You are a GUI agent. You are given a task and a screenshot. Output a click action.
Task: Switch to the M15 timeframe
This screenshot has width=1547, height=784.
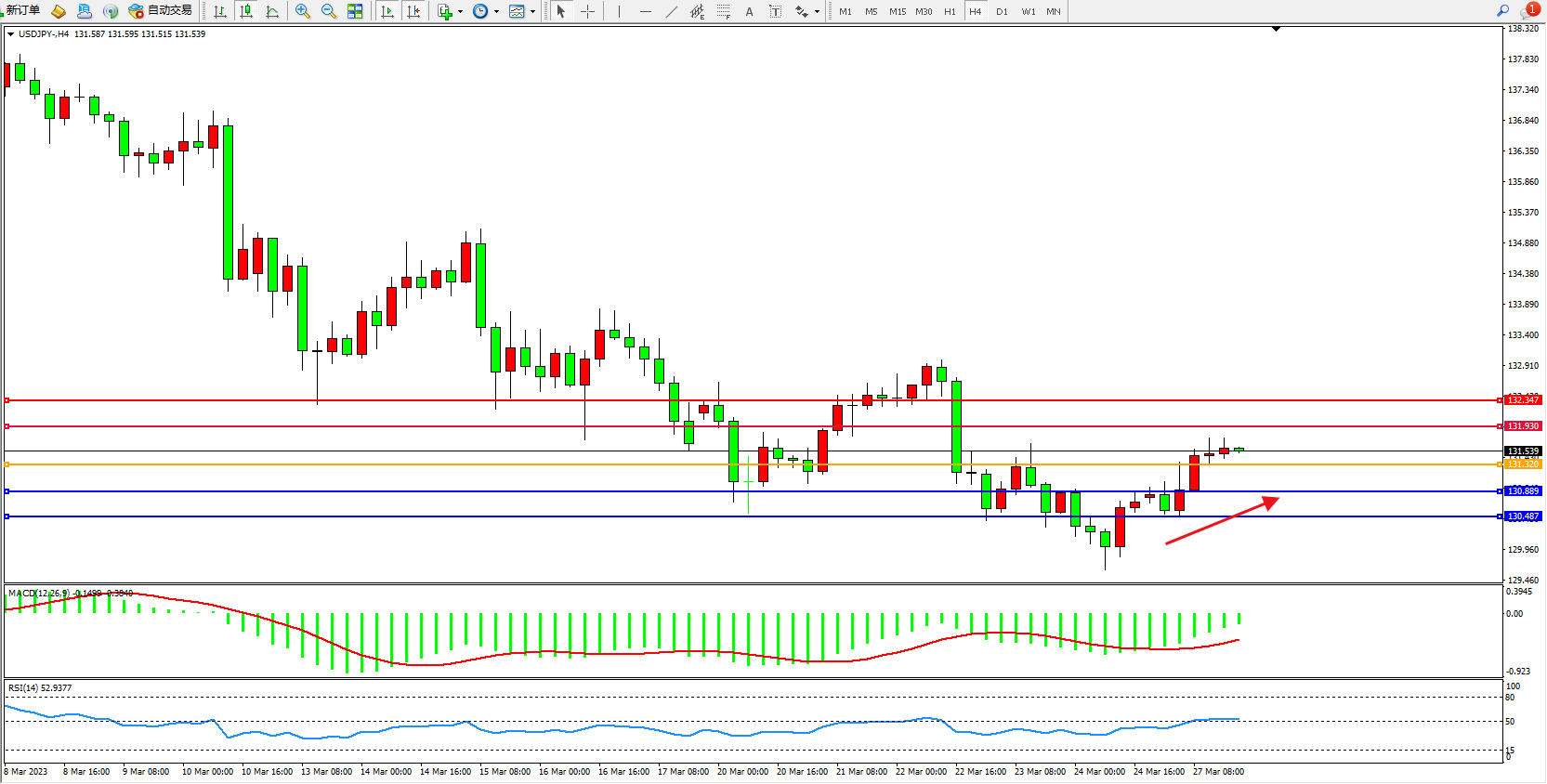pos(897,11)
